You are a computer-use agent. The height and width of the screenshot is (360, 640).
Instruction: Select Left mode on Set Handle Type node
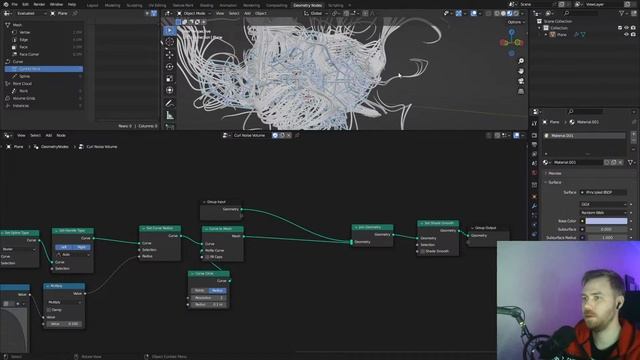point(64,247)
